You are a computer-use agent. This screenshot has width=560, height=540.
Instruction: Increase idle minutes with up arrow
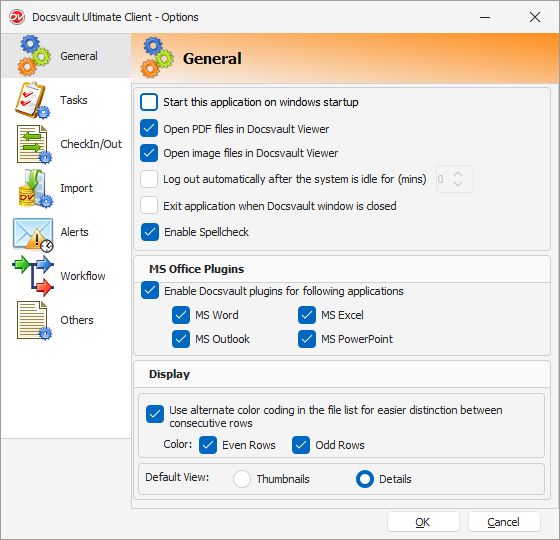[x=458, y=174]
